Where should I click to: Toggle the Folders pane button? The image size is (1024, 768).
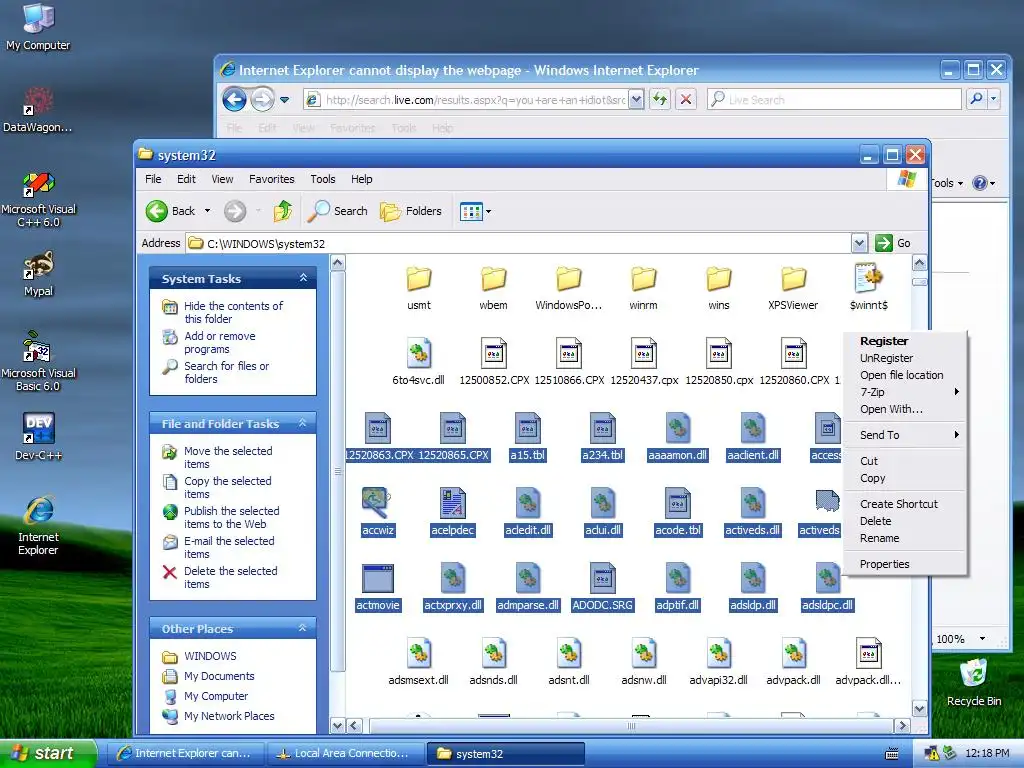click(411, 211)
